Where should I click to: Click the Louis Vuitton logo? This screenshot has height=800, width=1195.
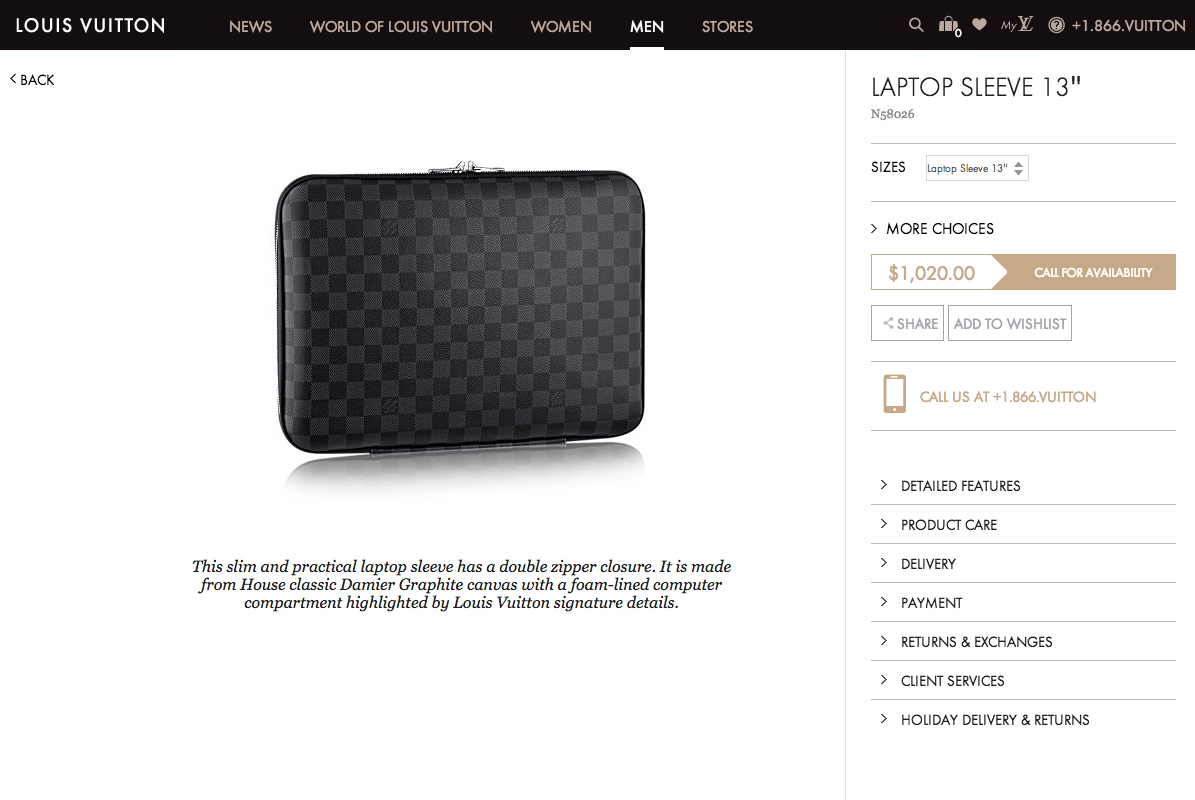91,25
